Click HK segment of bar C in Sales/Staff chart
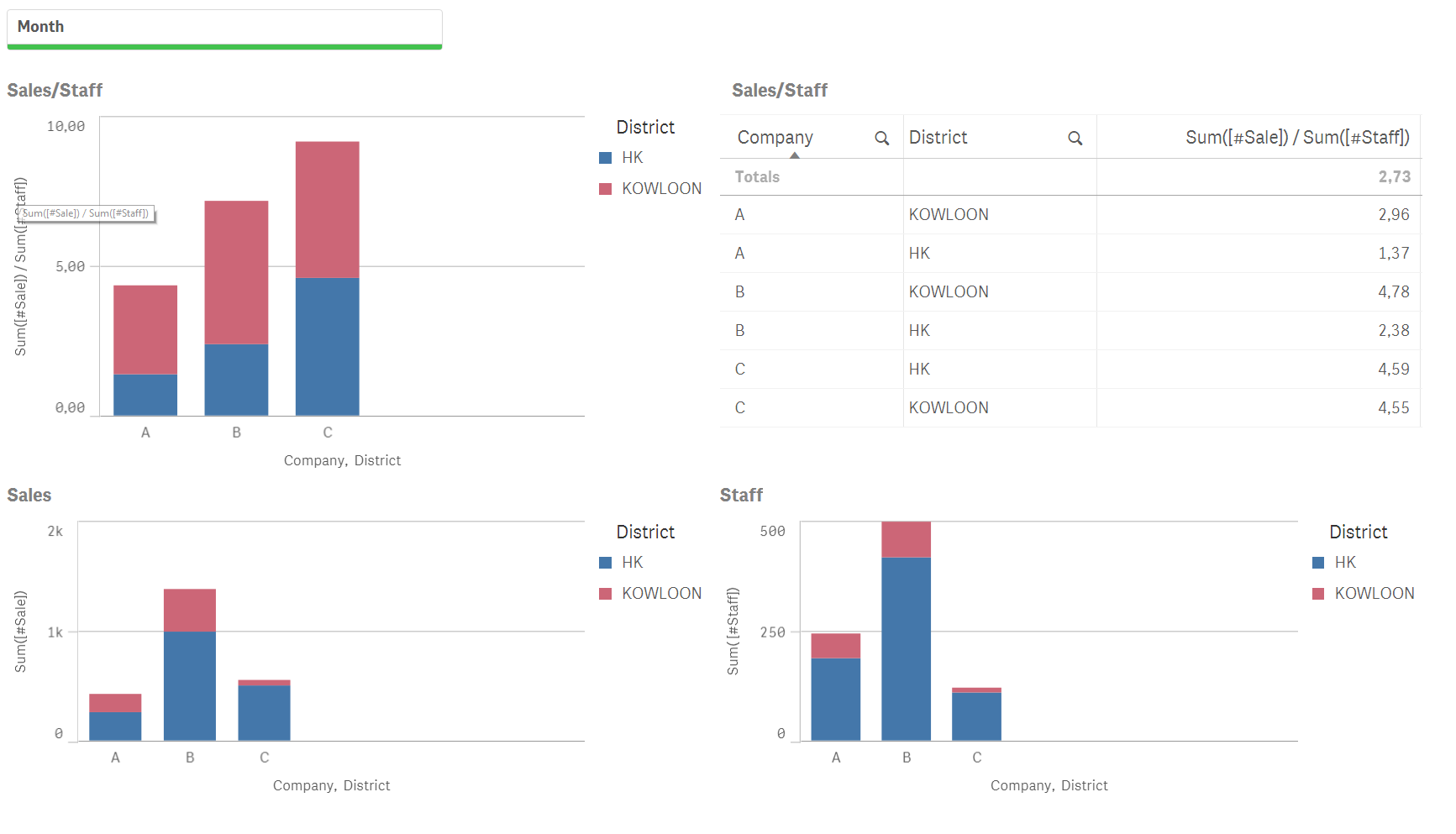Image resolution: width=1456 pixels, height=834 pixels. pos(328,347)
